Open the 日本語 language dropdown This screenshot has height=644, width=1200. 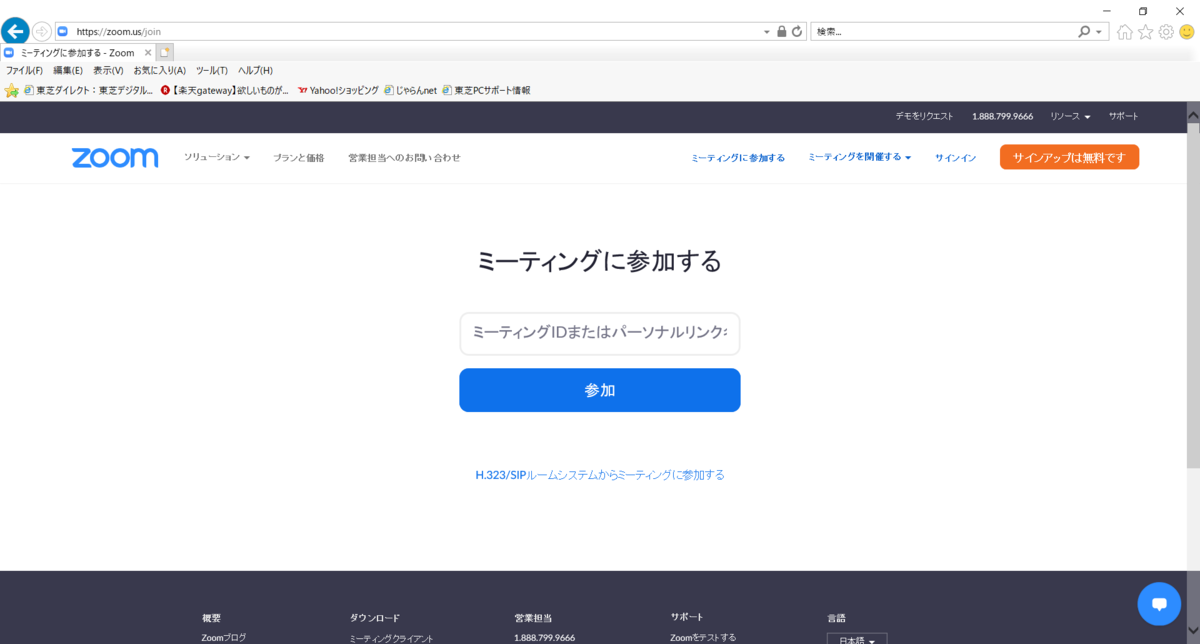point(856,639)
